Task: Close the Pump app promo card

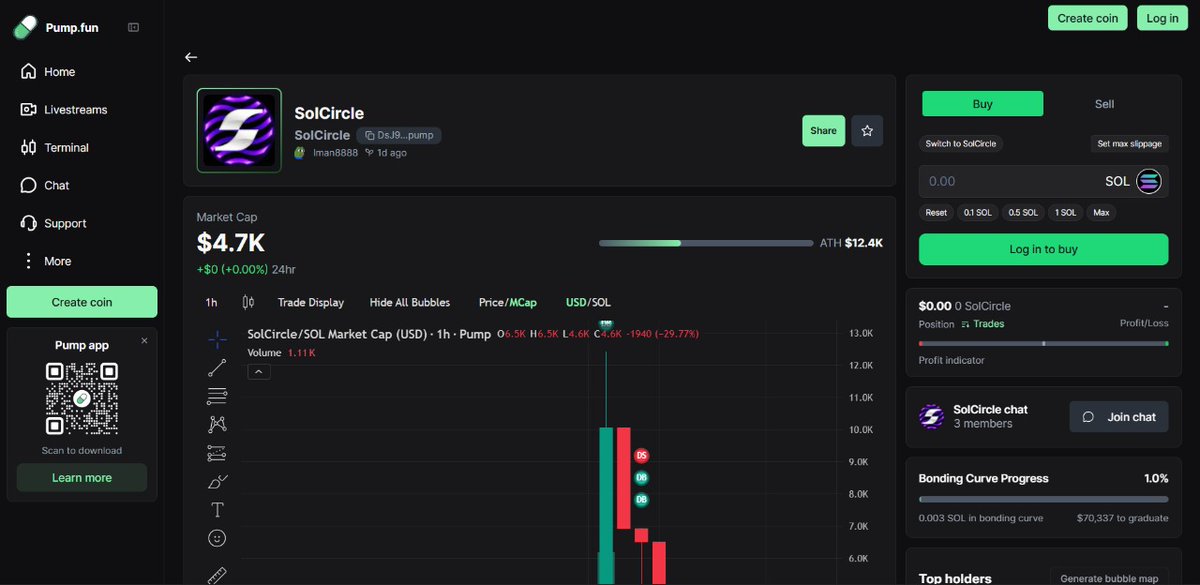Action: tap(144, 341)
